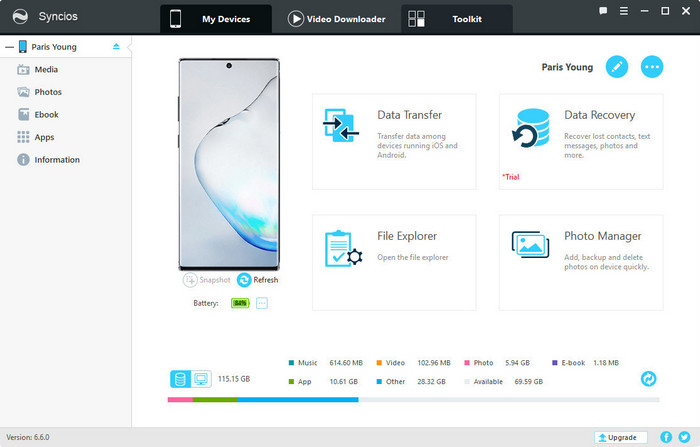Screen dimensions: 700x447
Task: Switch to the My Devices tab
Action: tap(216, 19)
